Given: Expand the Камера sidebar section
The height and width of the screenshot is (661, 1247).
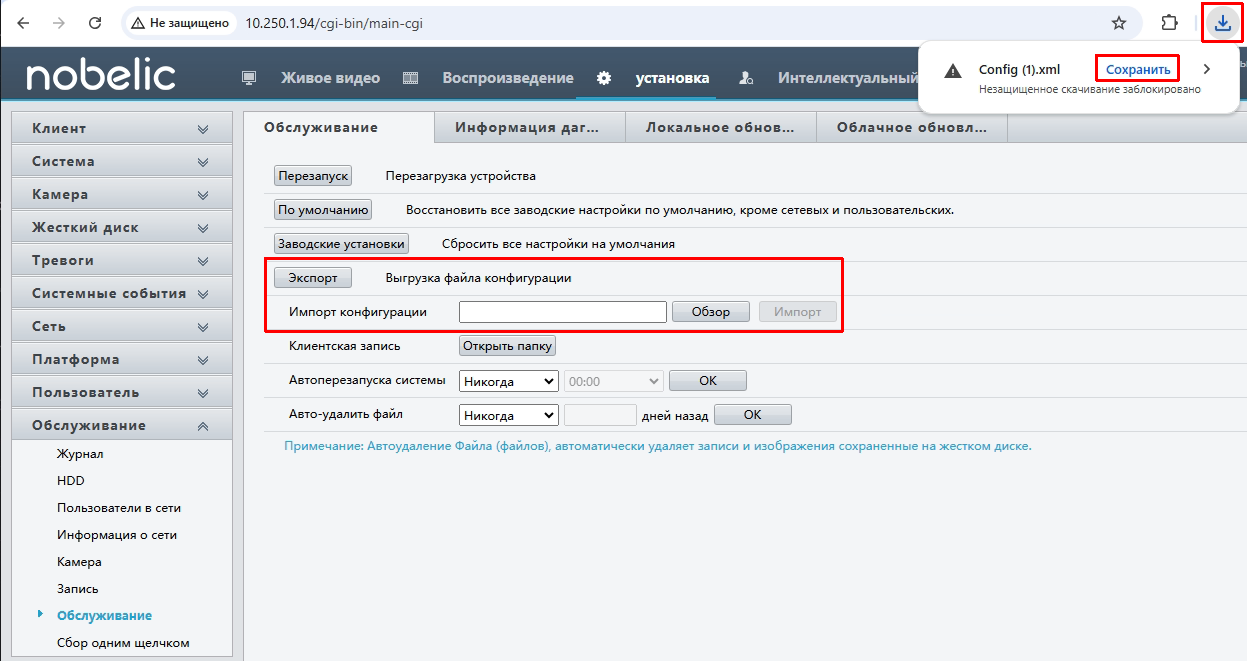Looking at the screenshot, I should [x=121, y=194].
